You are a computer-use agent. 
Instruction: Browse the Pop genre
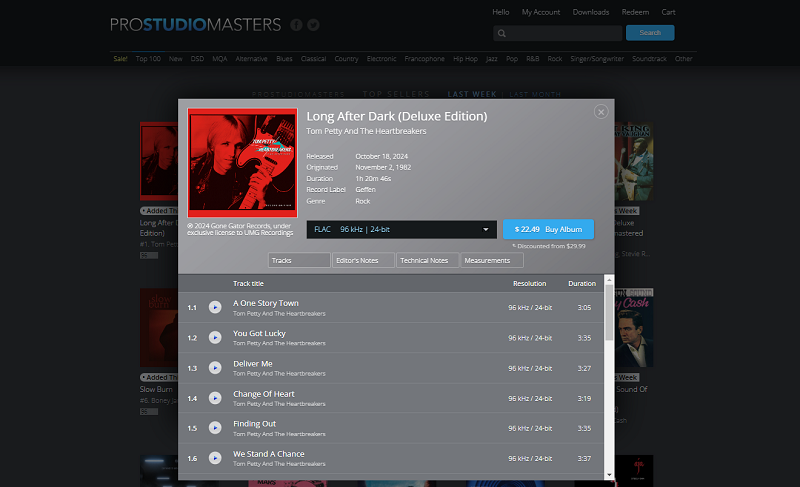(x=512, y=59)
